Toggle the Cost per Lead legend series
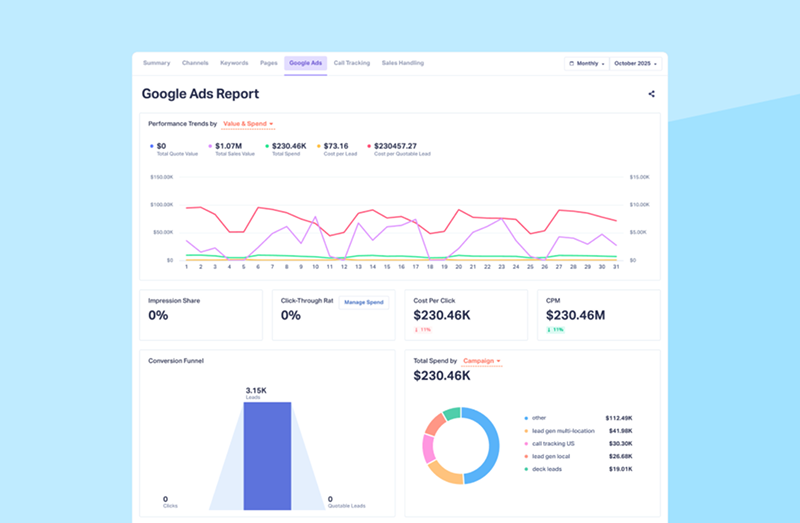 (x=337, y=149)
